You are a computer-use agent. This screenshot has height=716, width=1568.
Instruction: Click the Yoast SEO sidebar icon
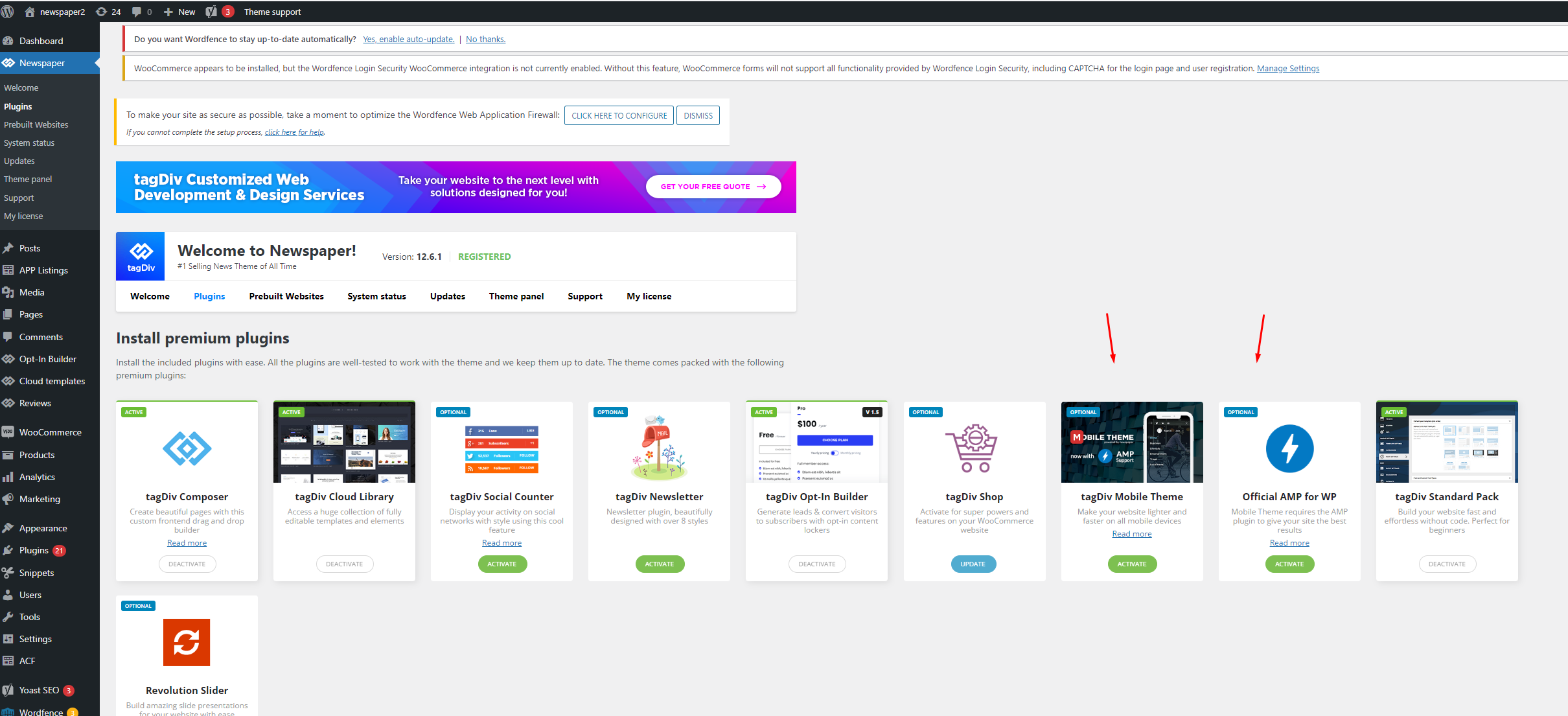[x=8, y=690]
